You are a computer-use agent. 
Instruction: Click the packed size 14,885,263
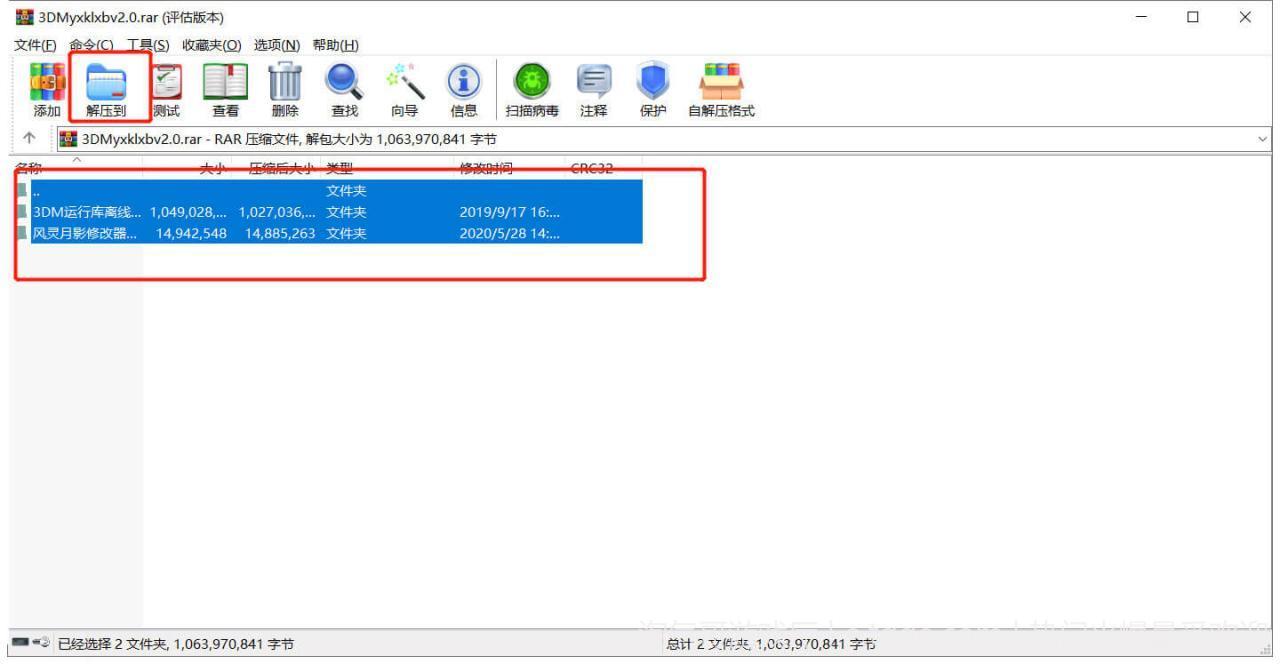(280, 233)
